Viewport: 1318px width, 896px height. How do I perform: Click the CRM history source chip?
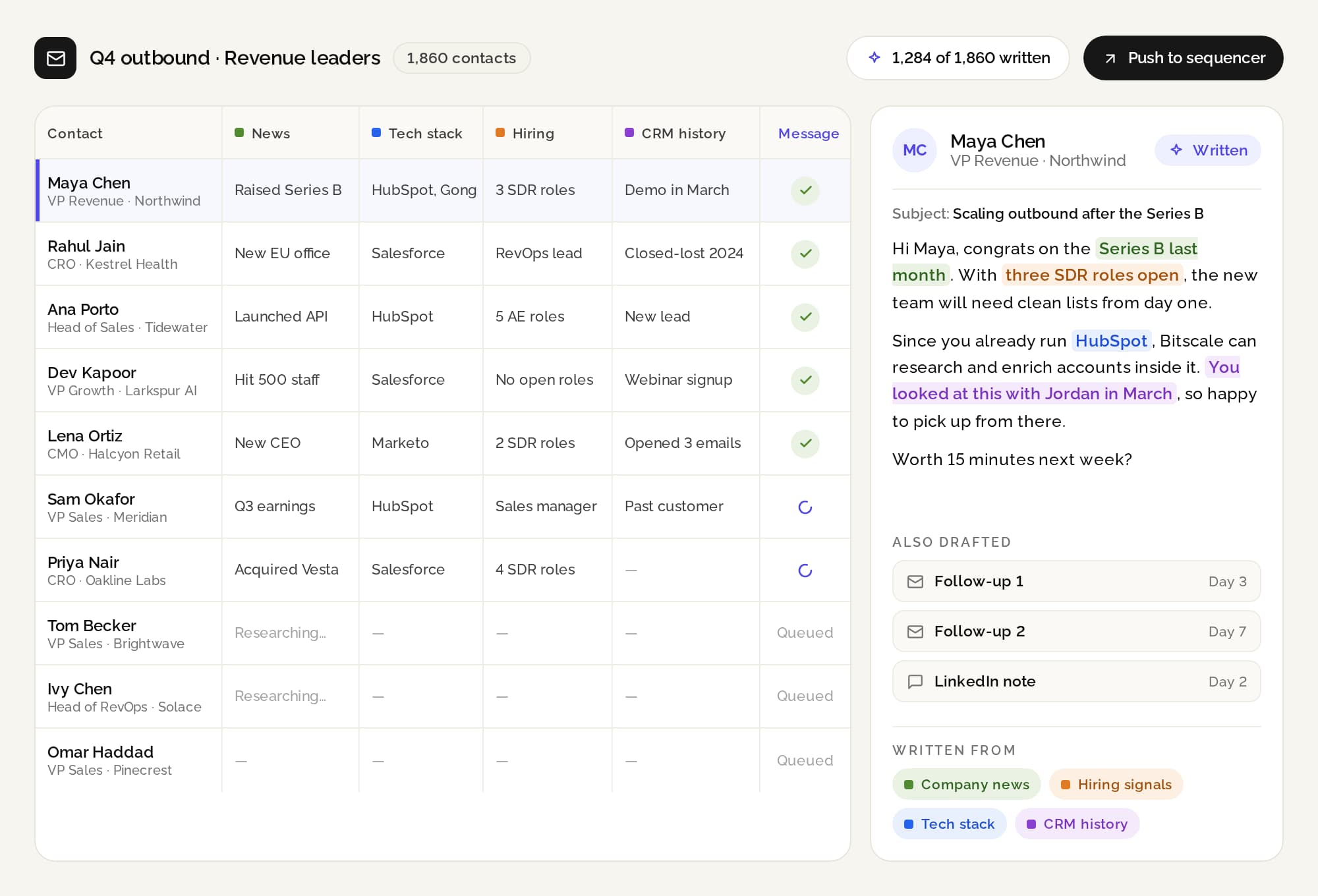tap(1077, 824)
